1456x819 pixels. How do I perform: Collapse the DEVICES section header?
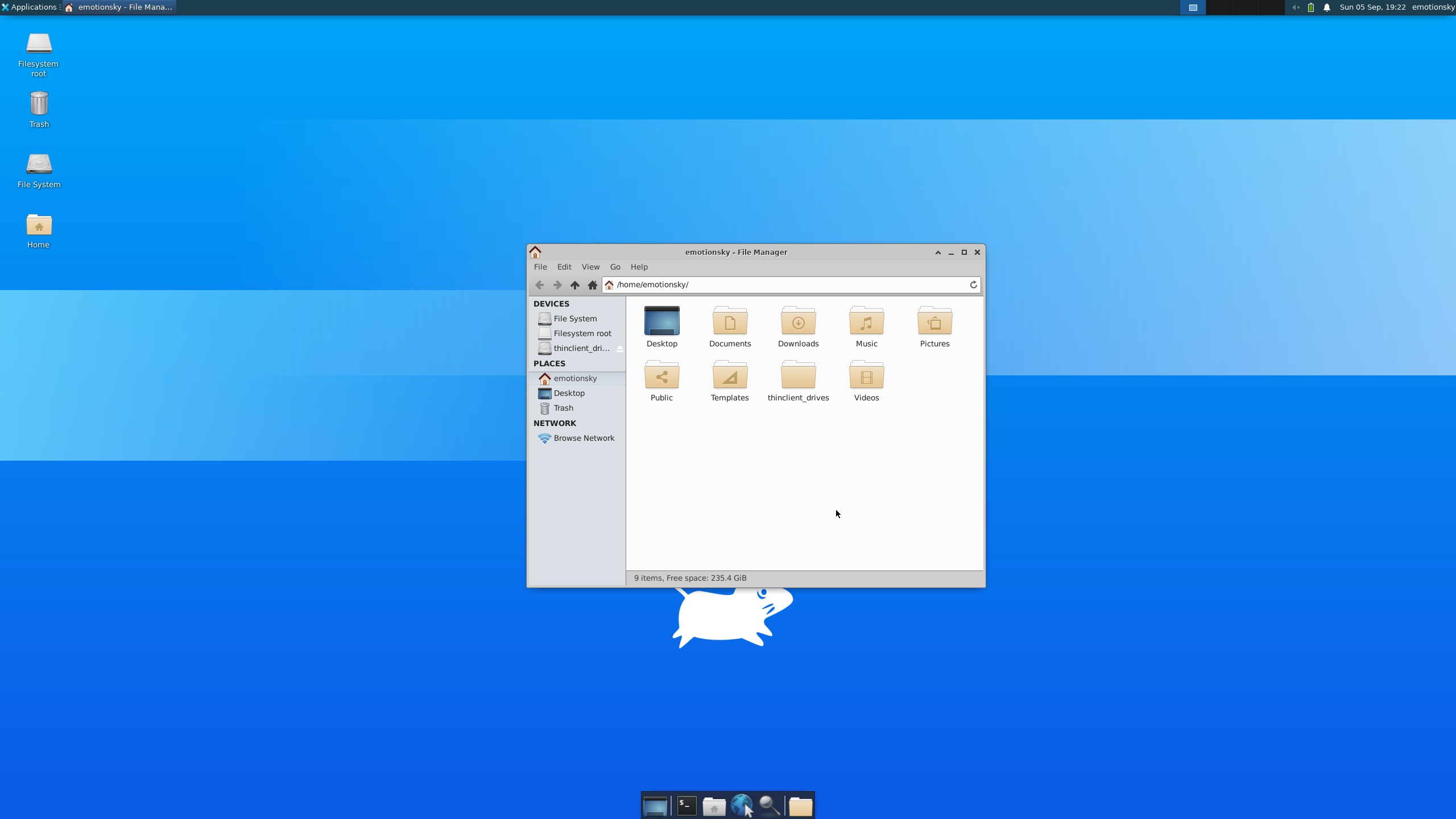[x=550, y=303]
